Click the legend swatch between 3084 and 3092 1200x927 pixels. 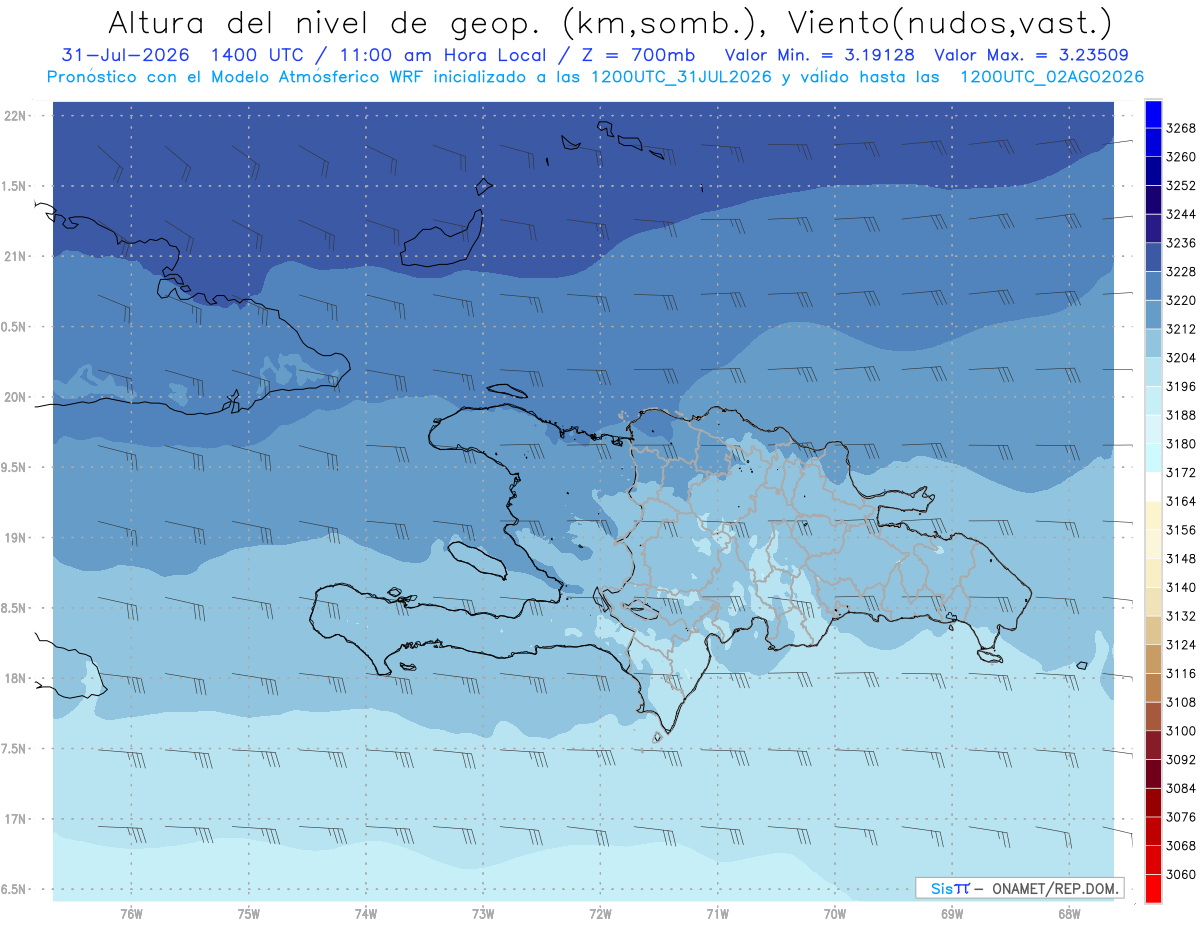[x=1153, y=773]
